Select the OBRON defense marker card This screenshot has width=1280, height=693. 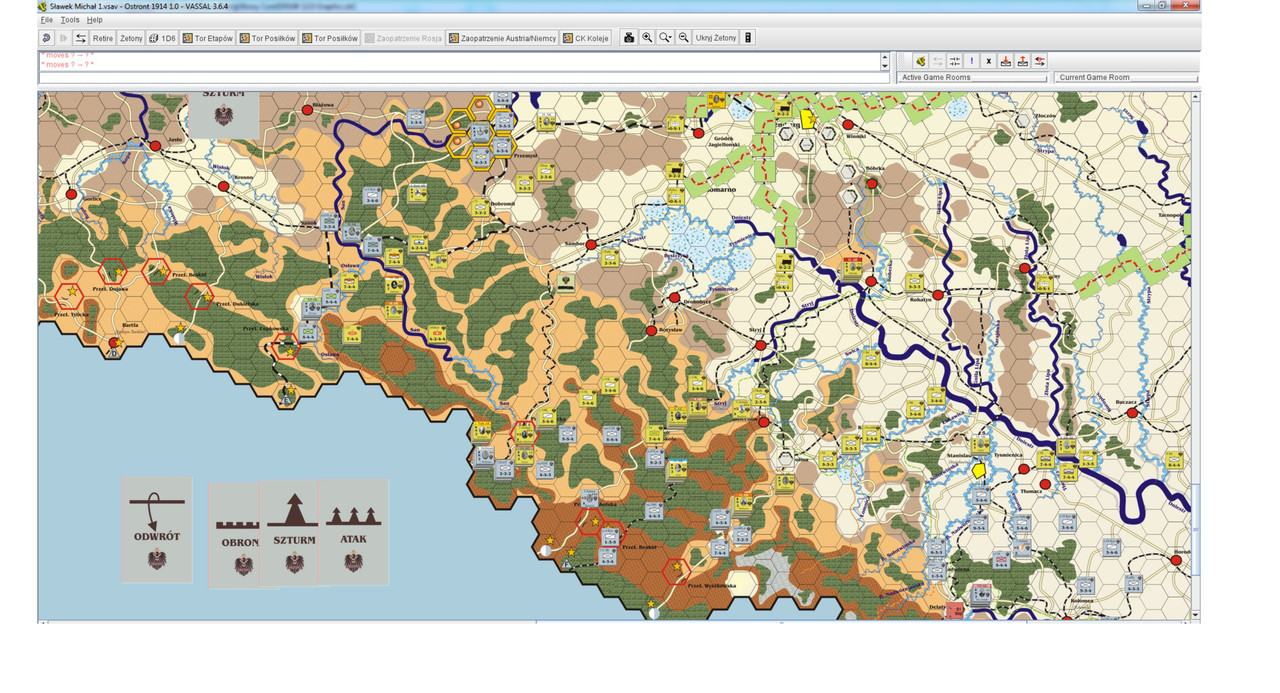pos(234,536)
